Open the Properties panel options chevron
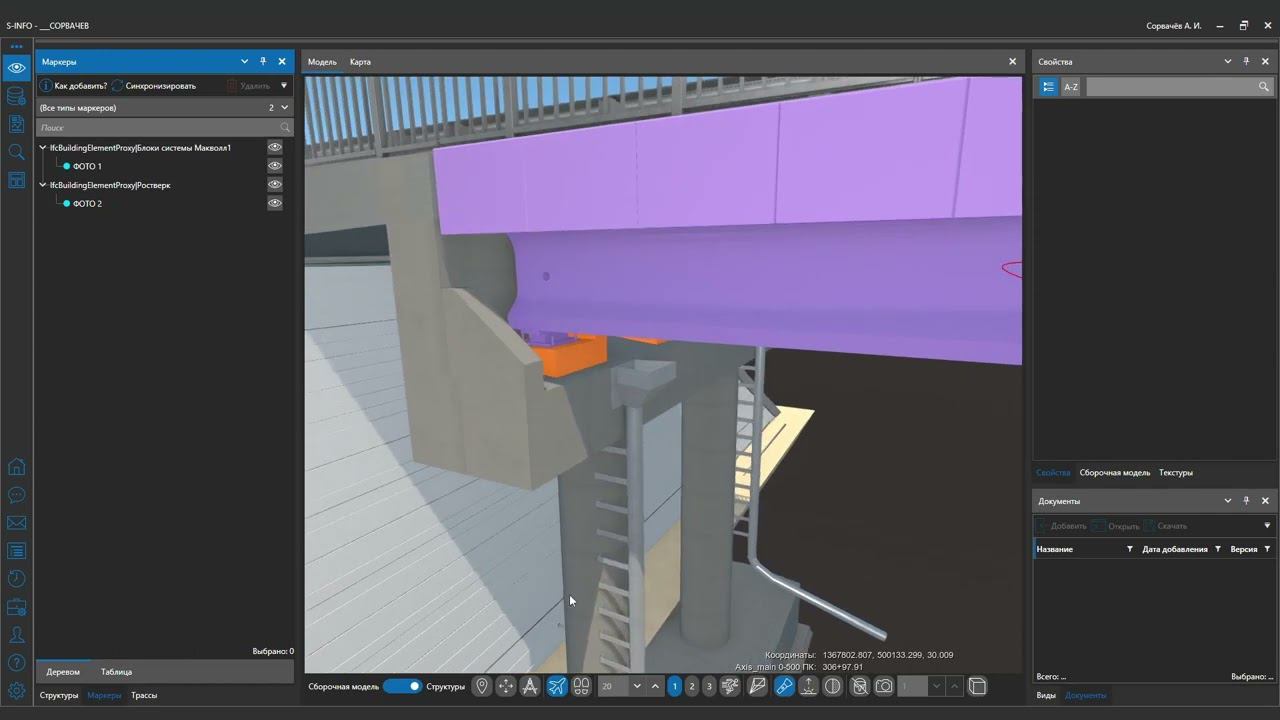1280x720 pixels. [1227, 61]
